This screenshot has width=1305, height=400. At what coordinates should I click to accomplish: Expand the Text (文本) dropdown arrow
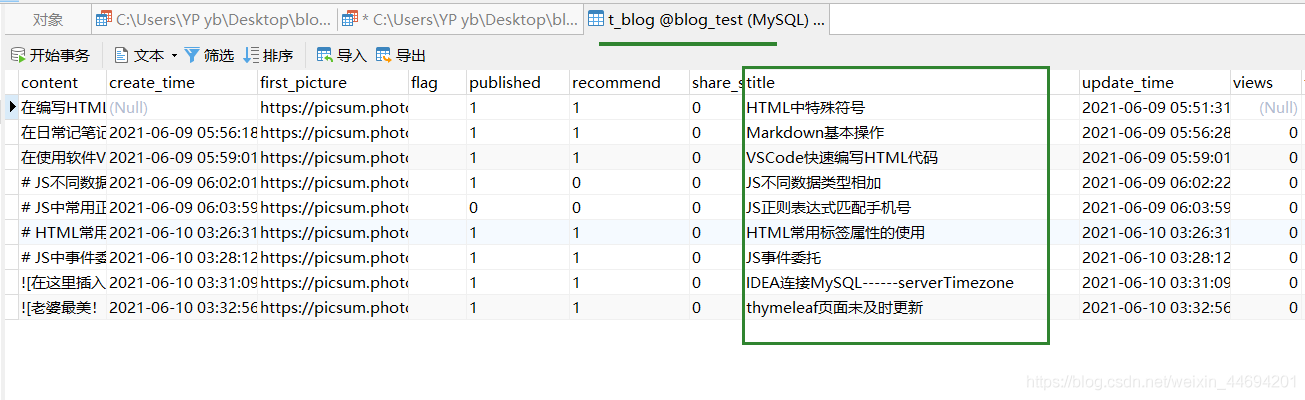coord(174,56)
